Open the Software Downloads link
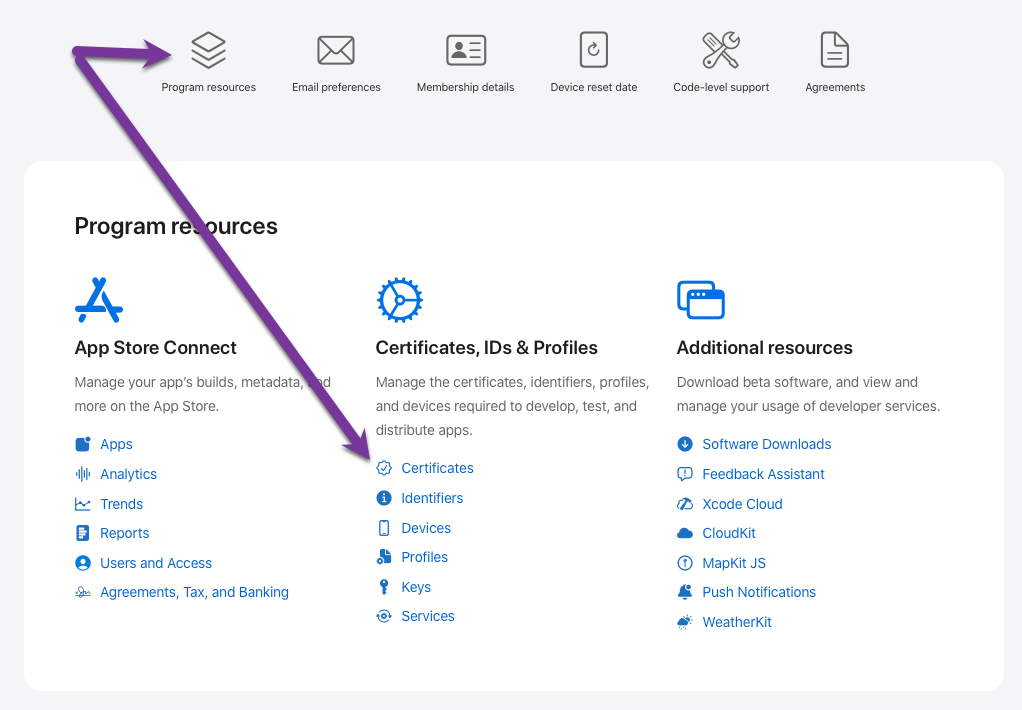 coord(766,444)
